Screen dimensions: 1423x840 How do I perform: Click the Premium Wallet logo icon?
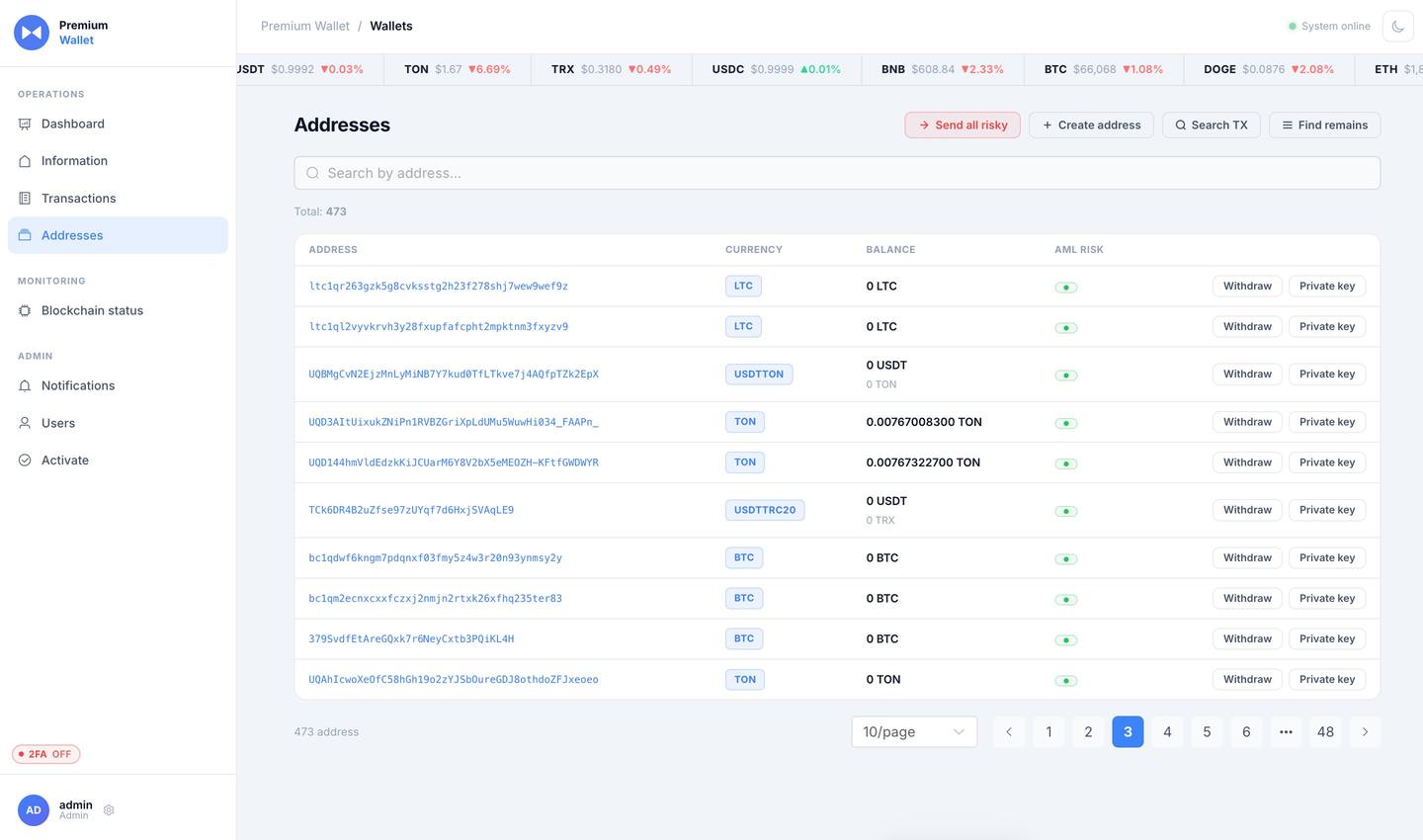[x=32, y=33]
